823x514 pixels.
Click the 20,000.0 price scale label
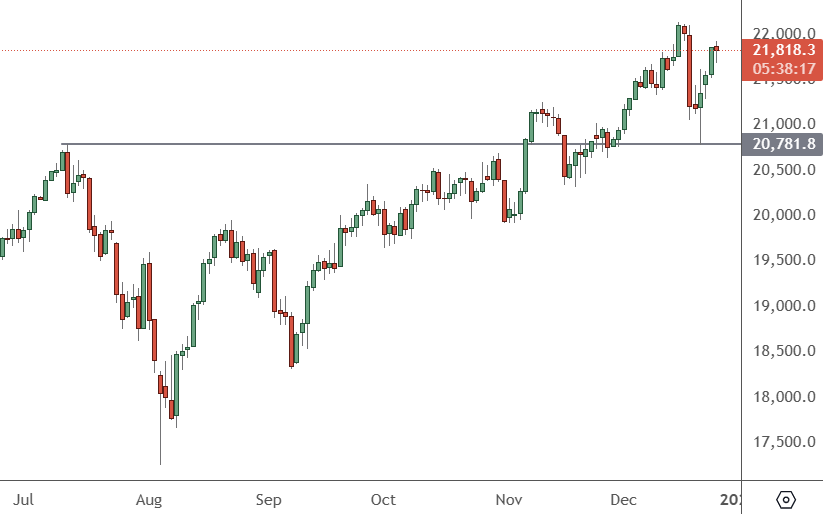783,215
